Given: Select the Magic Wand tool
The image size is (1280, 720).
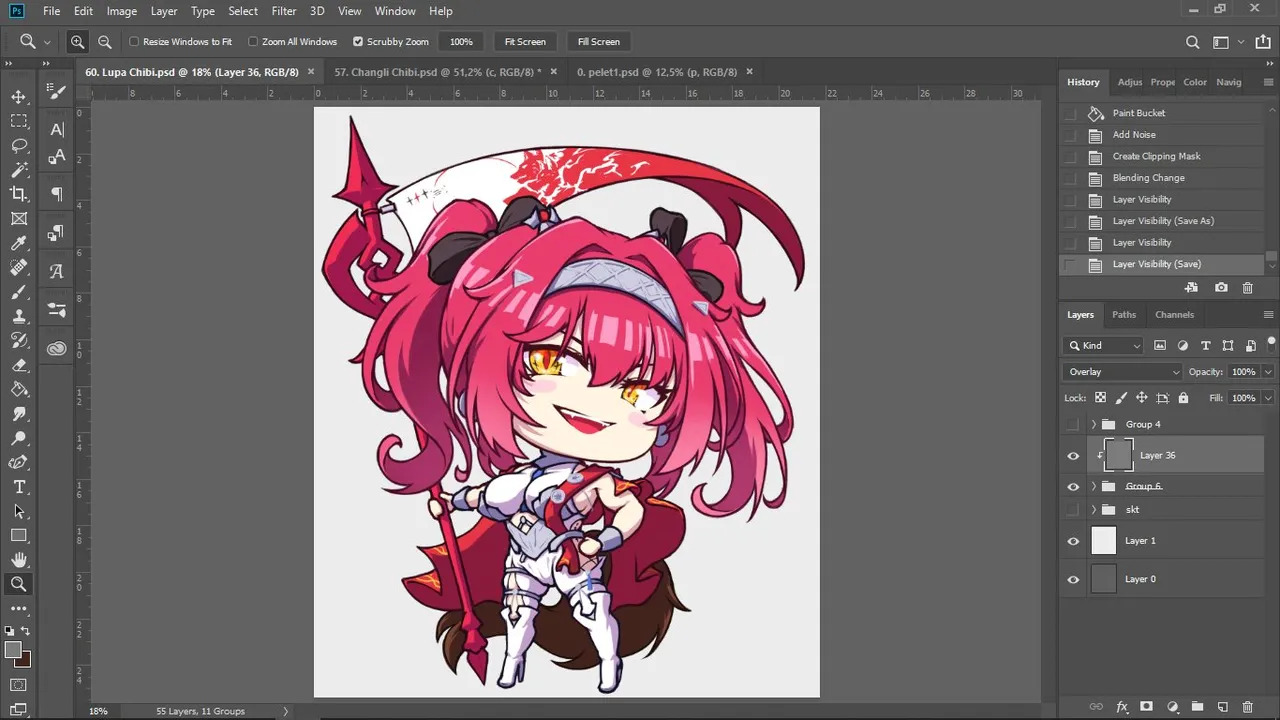Looking at the screenshot, I should point(18,170).
